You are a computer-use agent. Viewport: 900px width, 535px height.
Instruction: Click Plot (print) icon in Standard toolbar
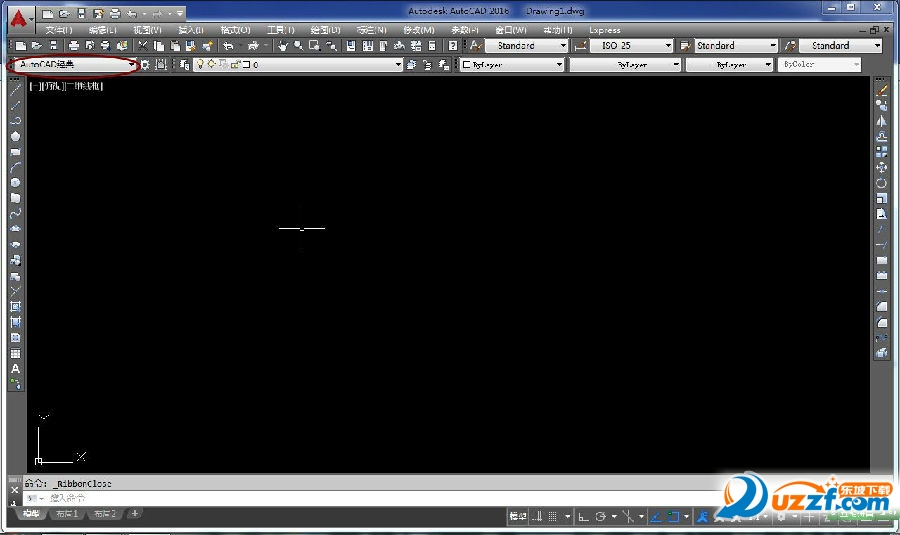pyautogui.click(x=73, y=45)
